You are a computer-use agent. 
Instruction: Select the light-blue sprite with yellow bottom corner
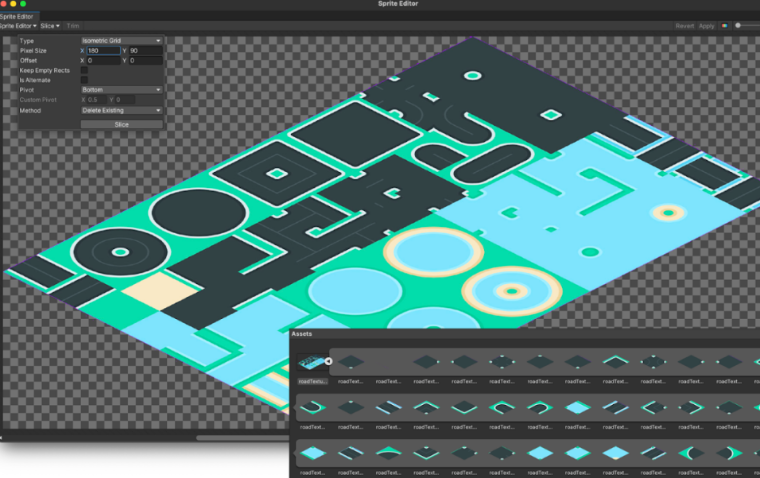coord(615,453)
